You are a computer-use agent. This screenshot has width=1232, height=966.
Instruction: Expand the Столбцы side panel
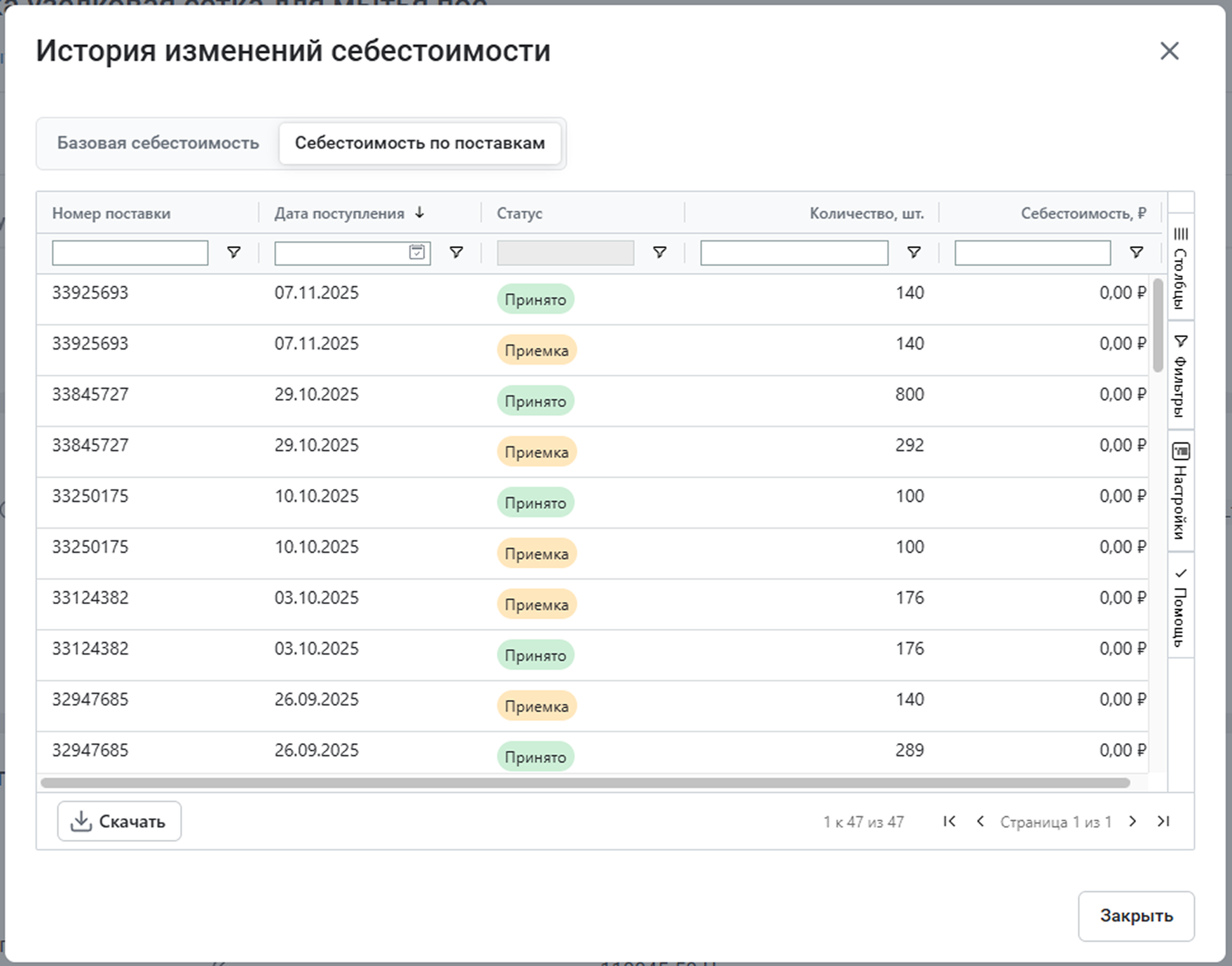(x=1181, y=268)
